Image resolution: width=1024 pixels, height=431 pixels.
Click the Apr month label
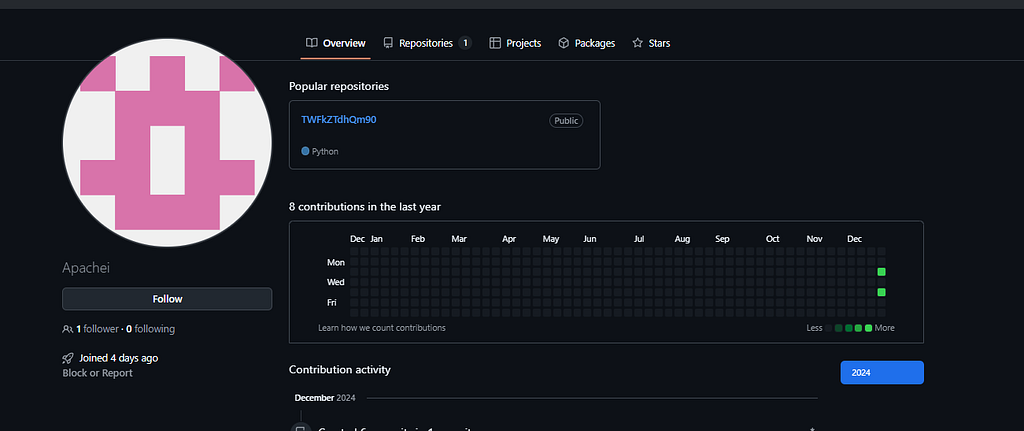point(509,239)
